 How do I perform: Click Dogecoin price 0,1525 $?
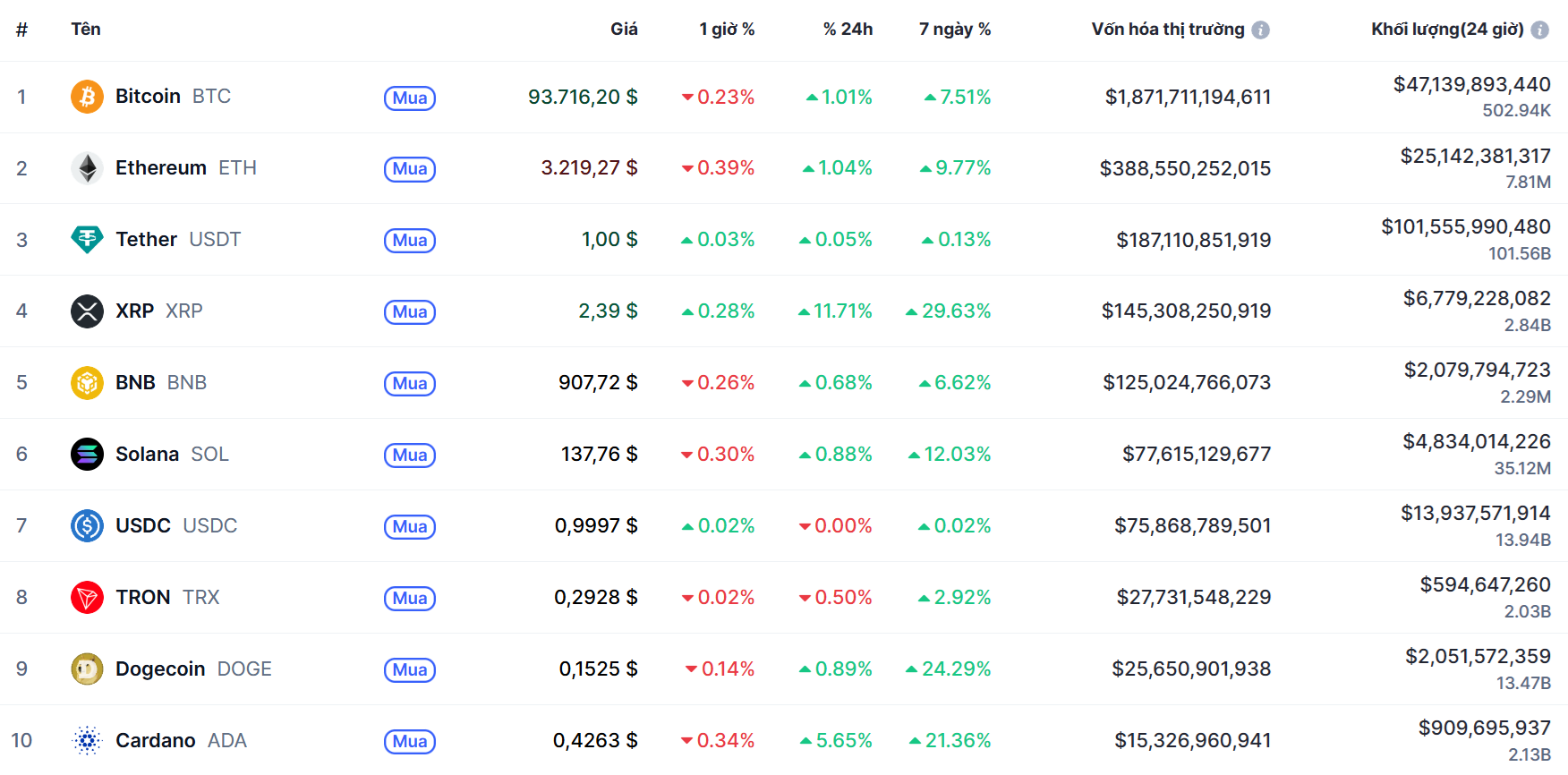pos(598,669)
